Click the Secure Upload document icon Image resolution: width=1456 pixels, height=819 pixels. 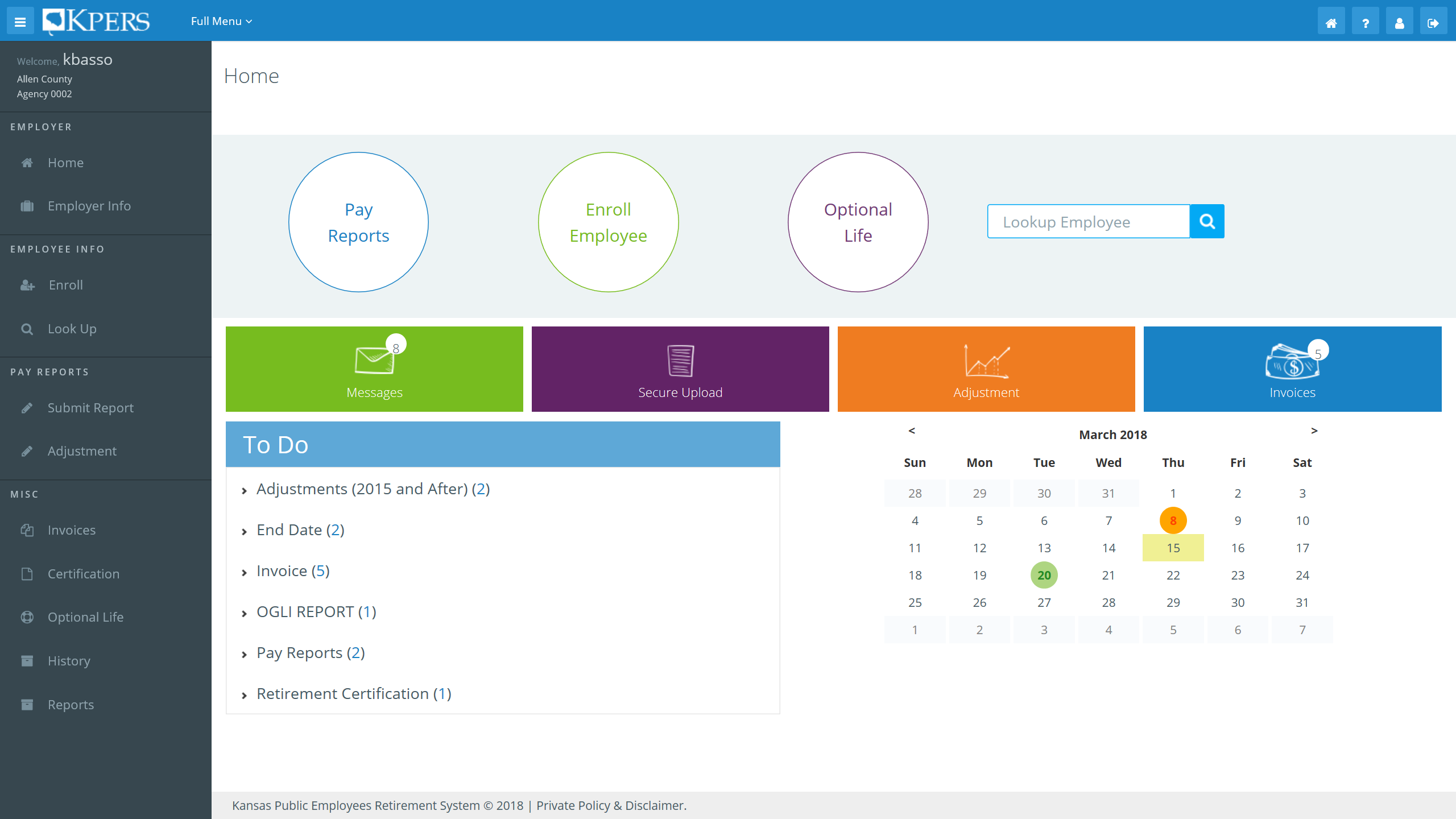coord(680,361)
